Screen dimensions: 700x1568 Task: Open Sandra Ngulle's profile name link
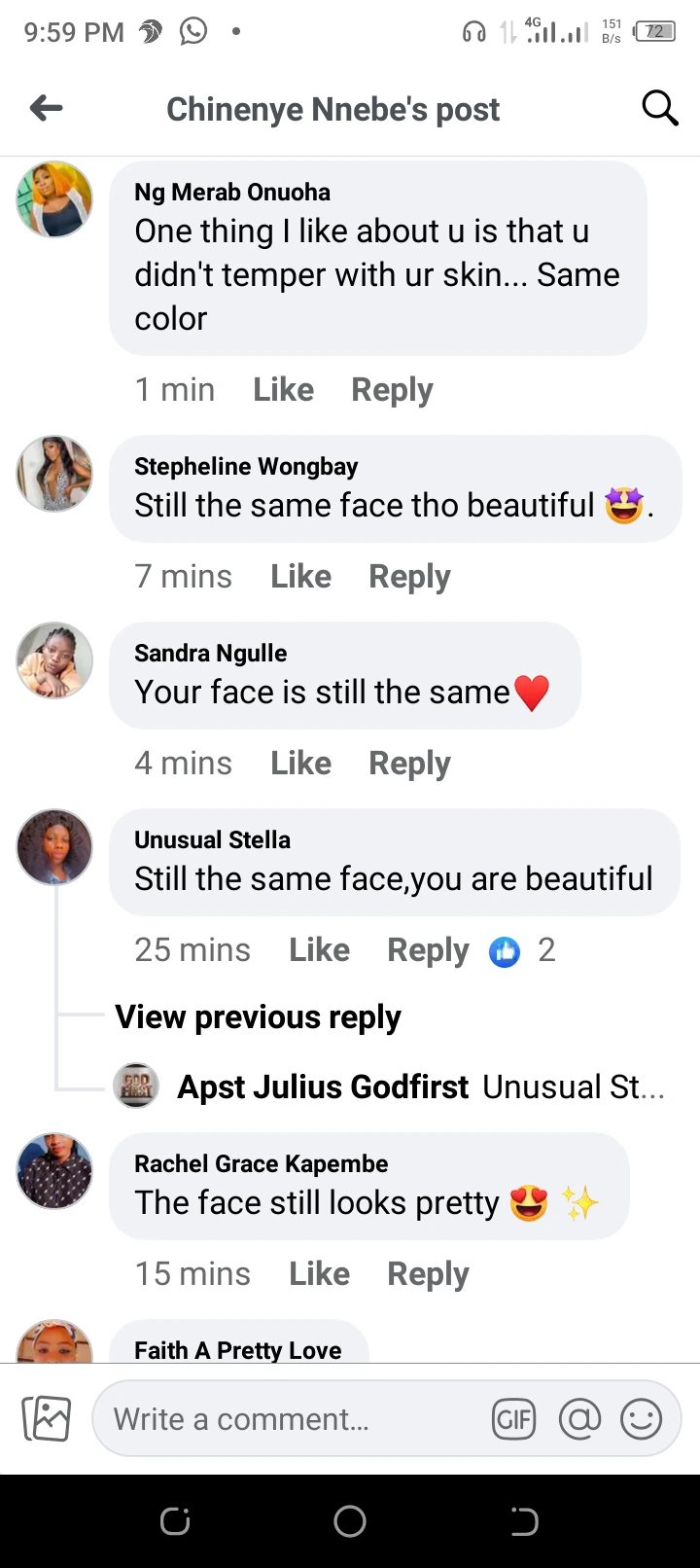coord(210,654)
